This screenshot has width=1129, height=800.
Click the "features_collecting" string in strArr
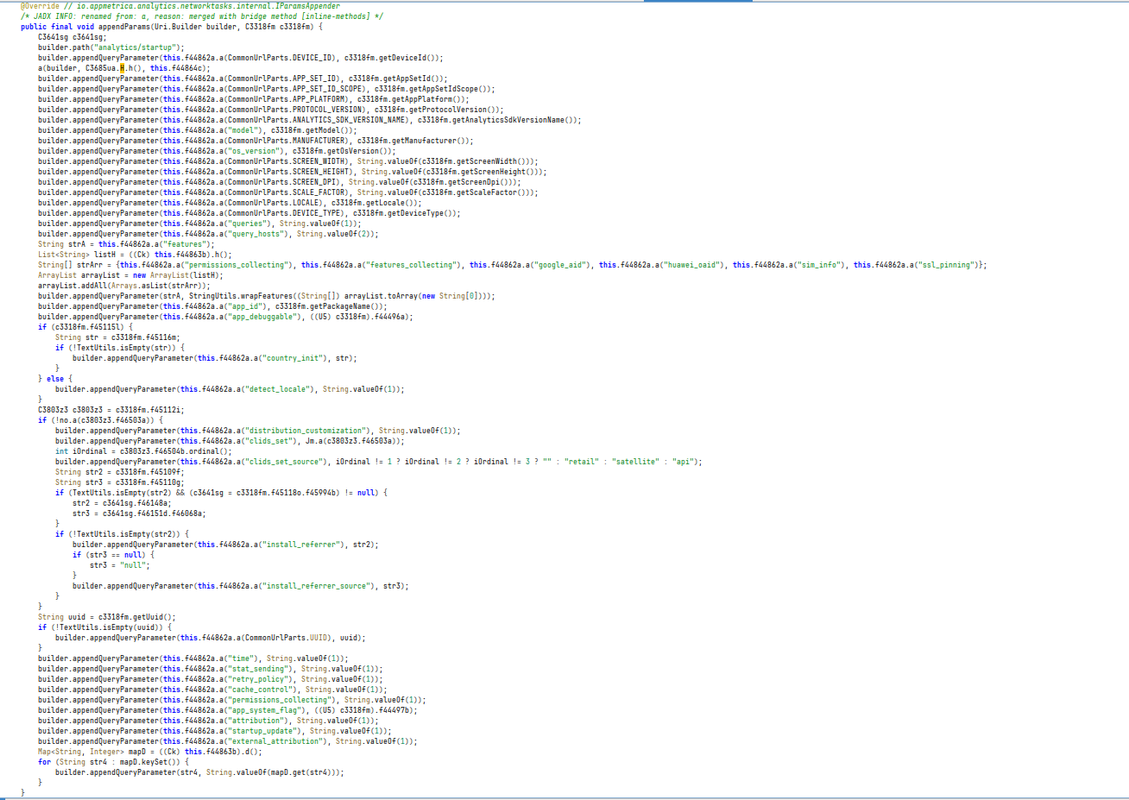pyautogui.click(x=413, y=265)
